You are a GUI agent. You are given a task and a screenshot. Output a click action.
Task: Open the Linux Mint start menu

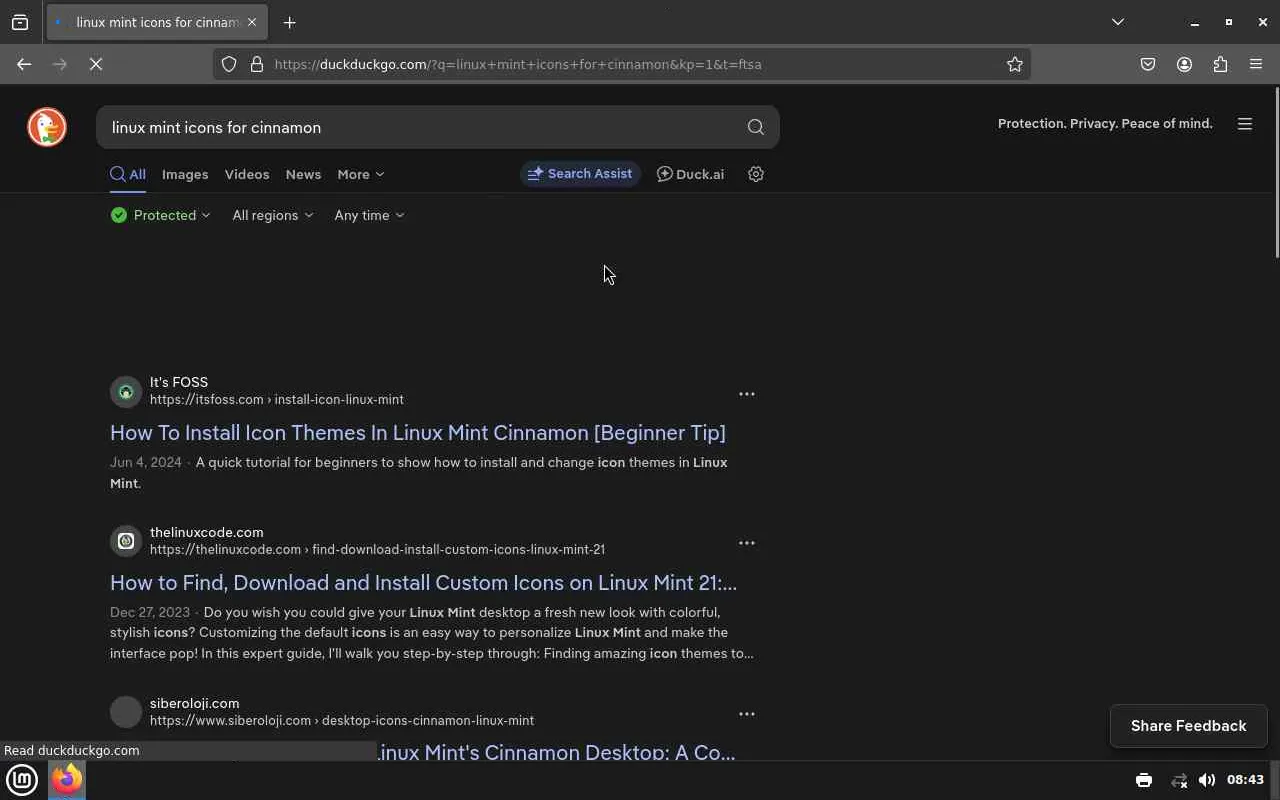tap(22, 780)
